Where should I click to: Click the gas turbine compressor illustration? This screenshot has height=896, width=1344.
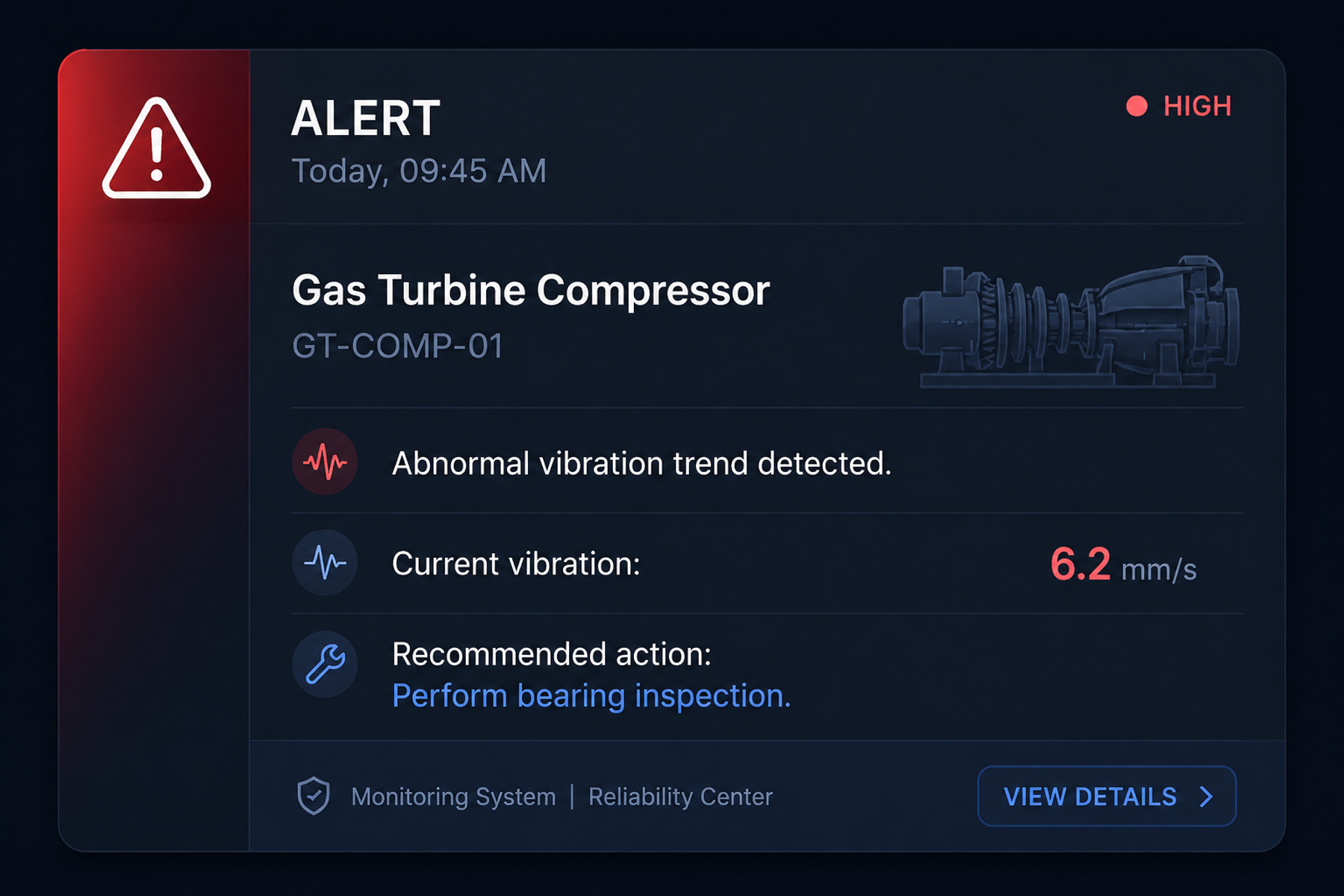tap(1071, 321)
